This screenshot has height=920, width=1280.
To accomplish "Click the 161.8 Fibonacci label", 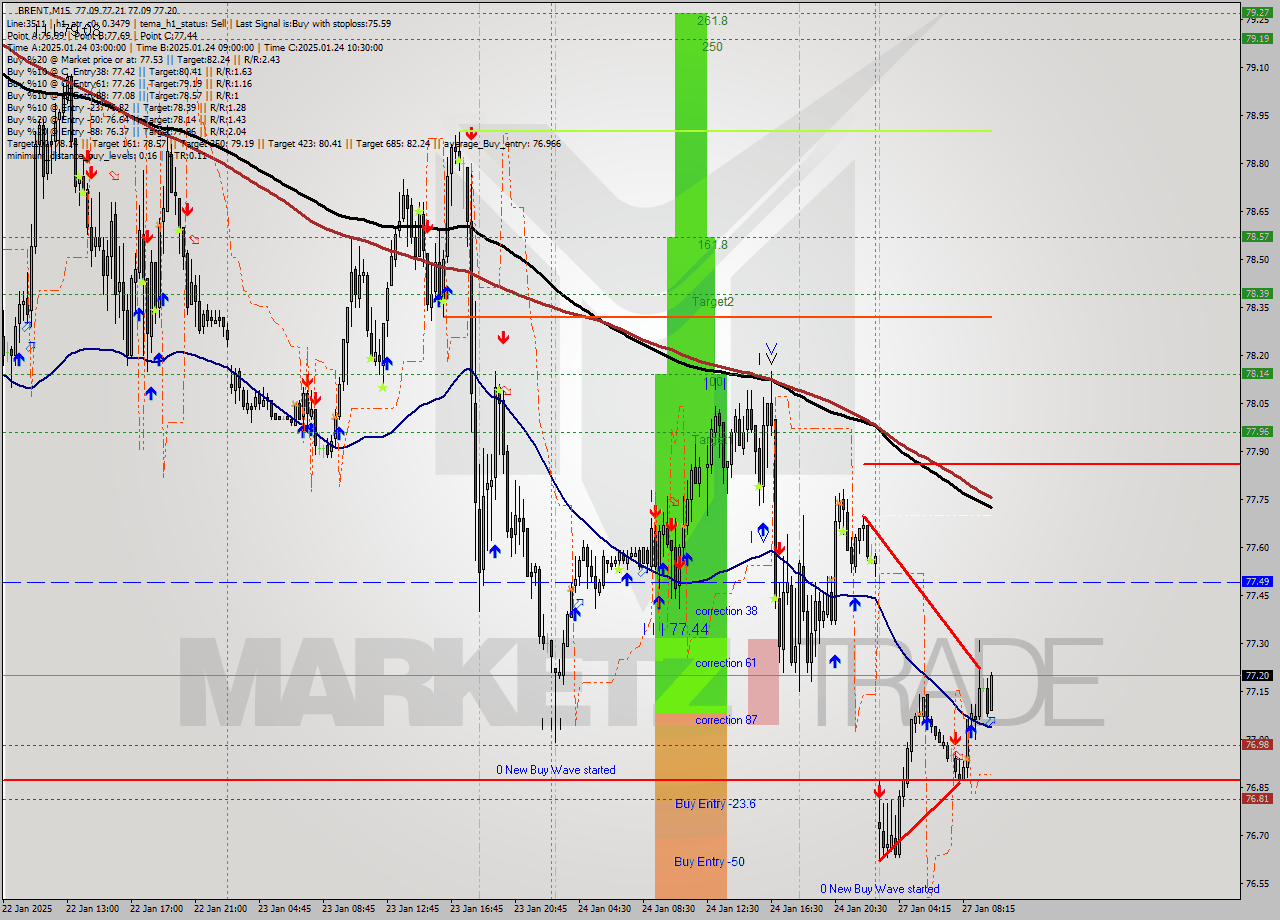I will pyautogui.click(x=712, y=244).
